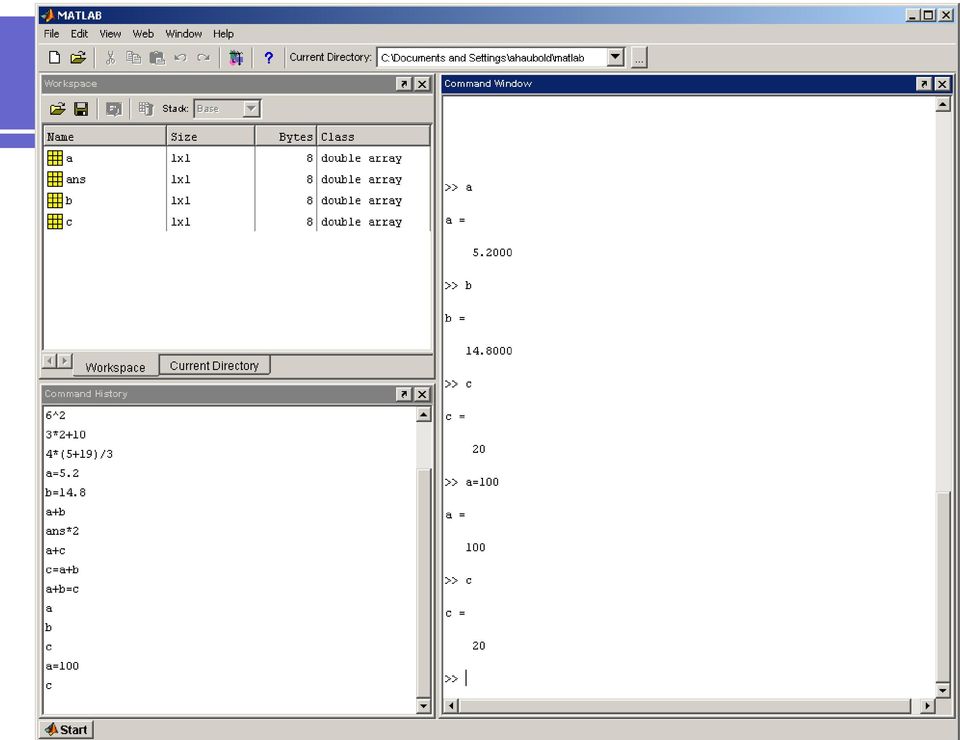
Task: Save the workspace with the floppy disk icon
Action: pos(81,109)
